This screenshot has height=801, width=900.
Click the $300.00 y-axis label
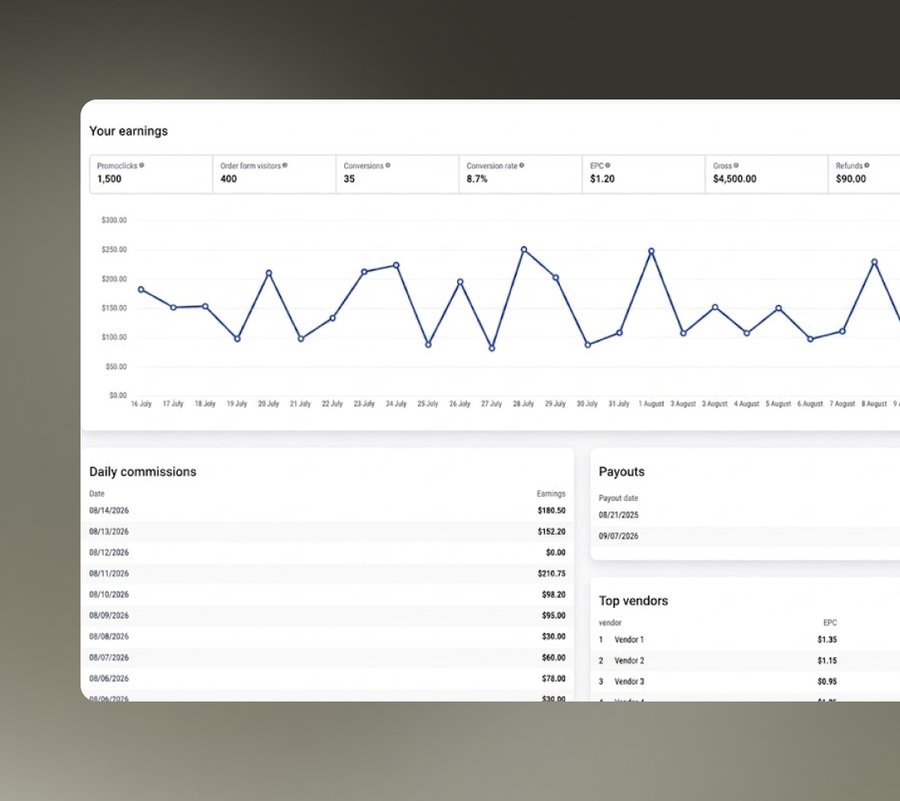pyautogui.click(x=114, y=220)
